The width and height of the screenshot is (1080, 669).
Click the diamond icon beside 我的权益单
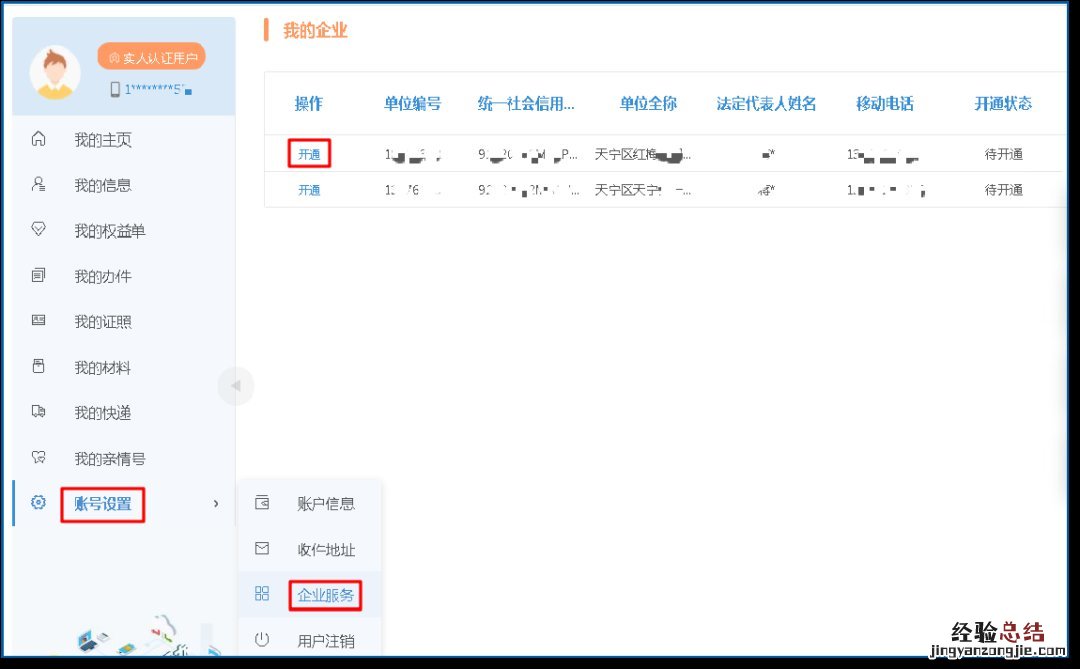[39, 229]
